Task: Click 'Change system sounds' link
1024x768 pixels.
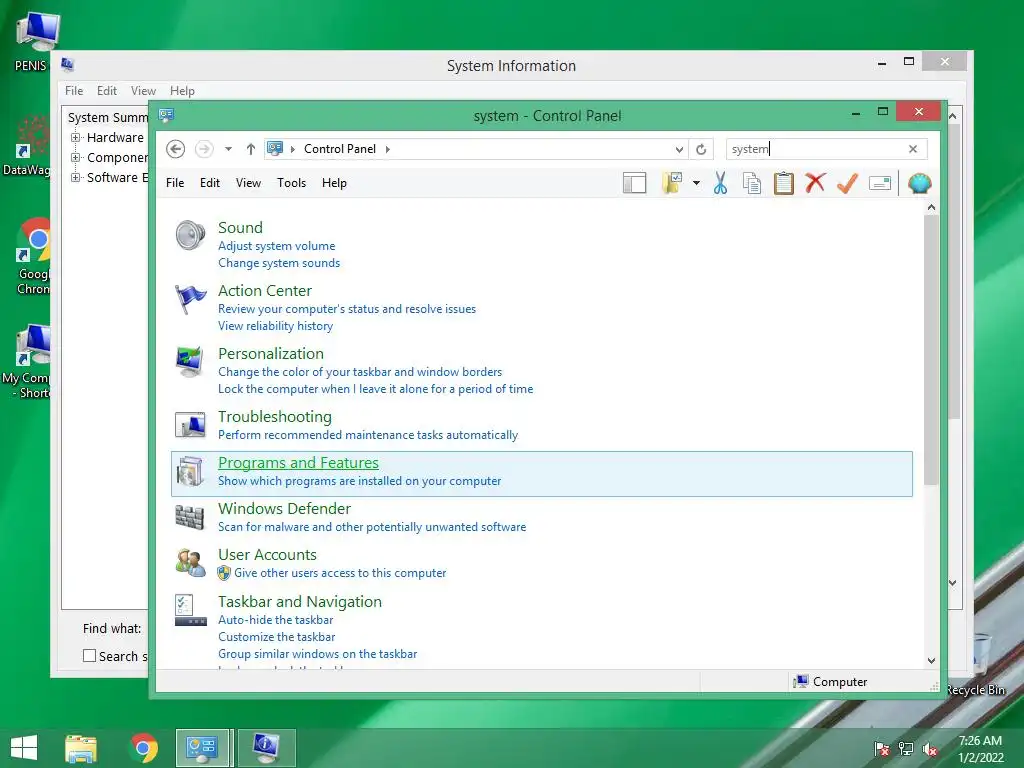Action: (x=279, y=263)
